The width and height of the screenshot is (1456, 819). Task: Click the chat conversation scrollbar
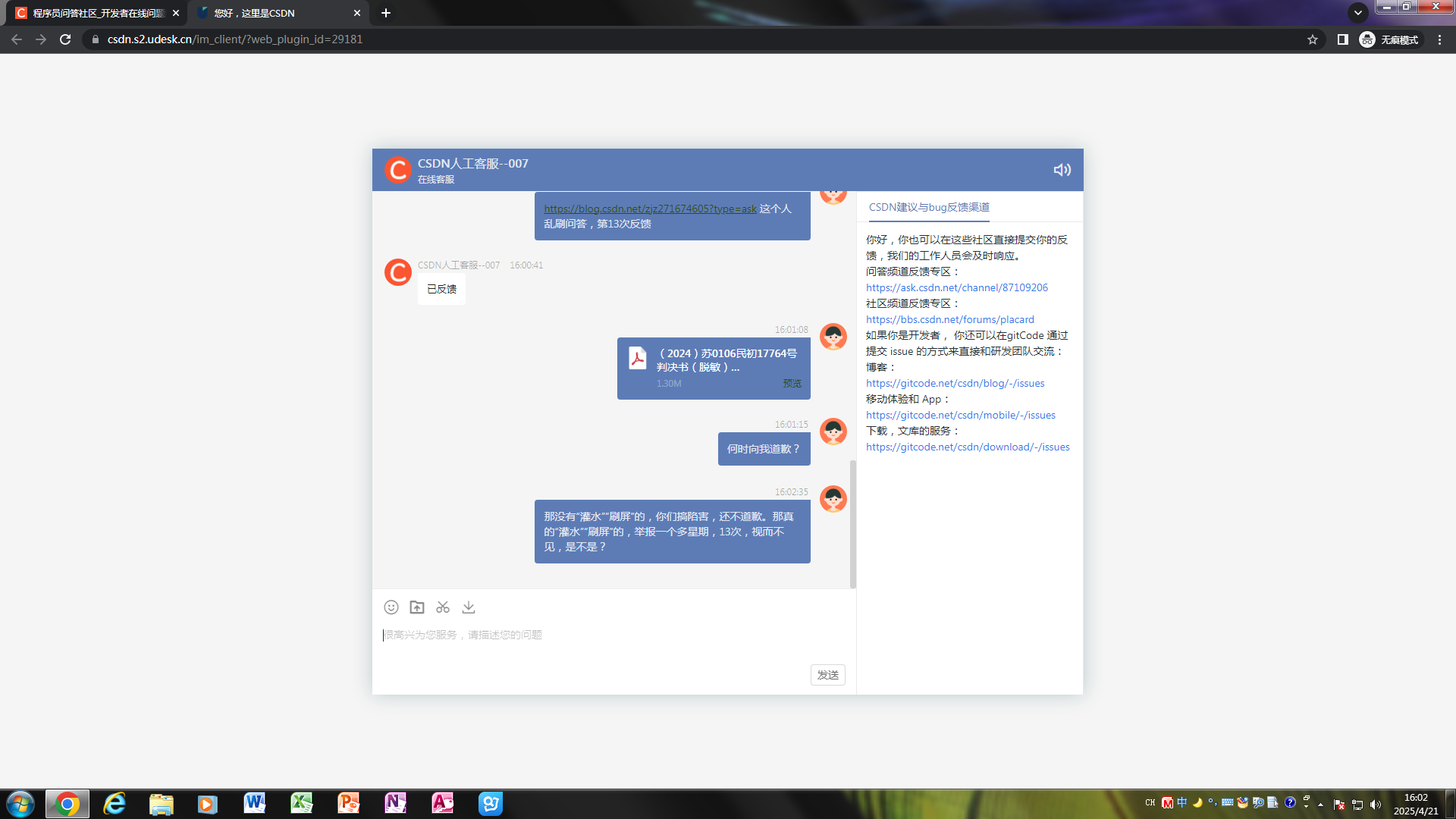(852, 524)
